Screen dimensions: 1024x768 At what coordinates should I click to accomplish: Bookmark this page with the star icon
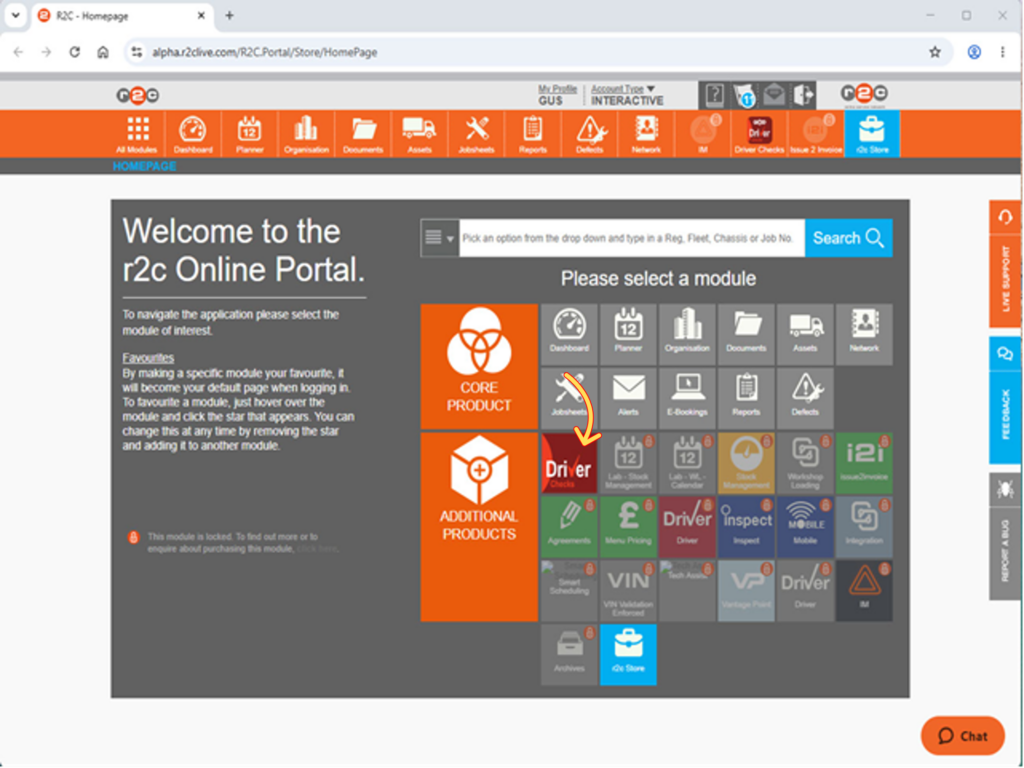tap(935, 52)
